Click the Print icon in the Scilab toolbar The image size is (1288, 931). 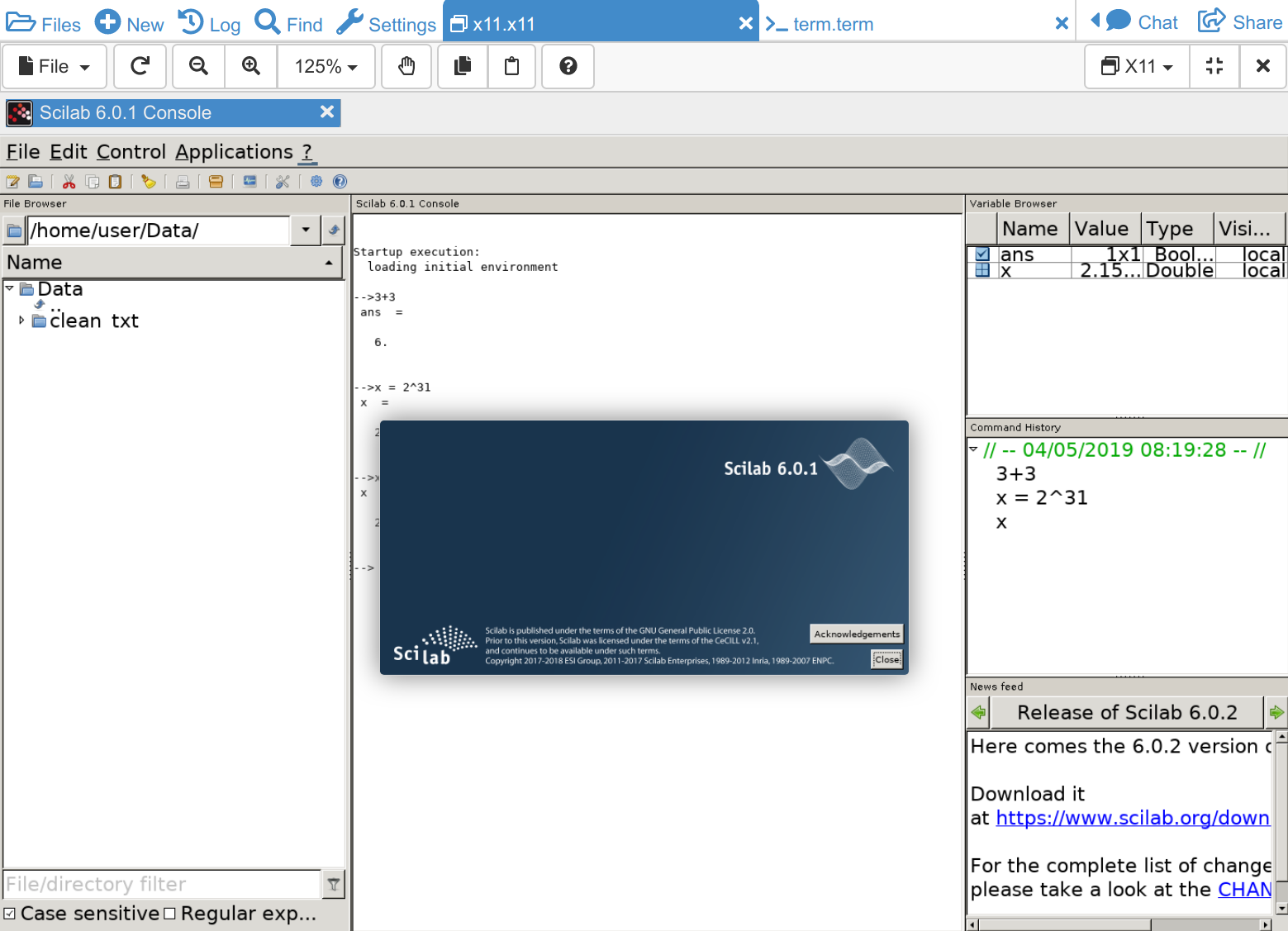point(183,182)
